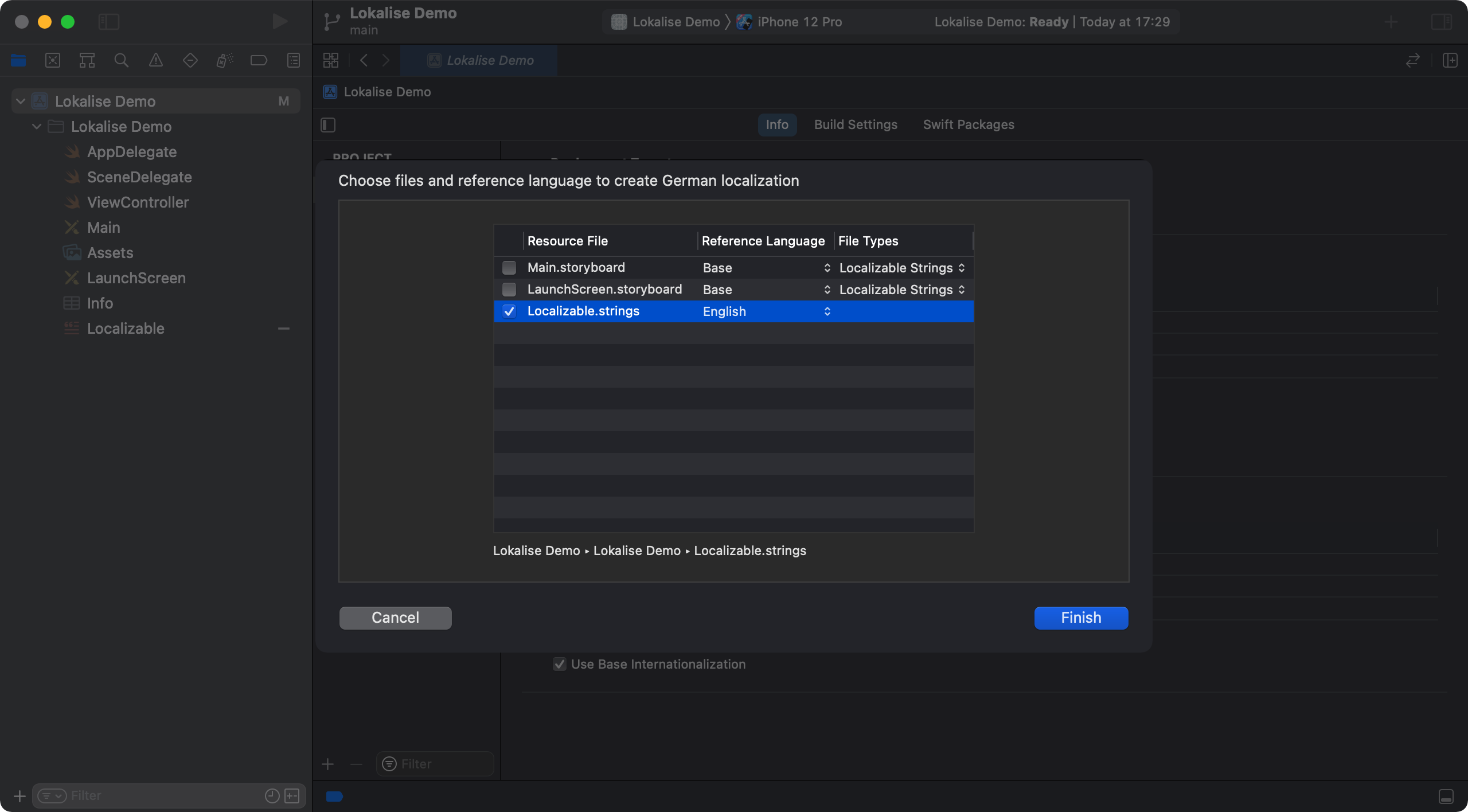Open the Breakpoint navigator icon
The width and height of the screenshot is (1468, 812).
(259, 60)
